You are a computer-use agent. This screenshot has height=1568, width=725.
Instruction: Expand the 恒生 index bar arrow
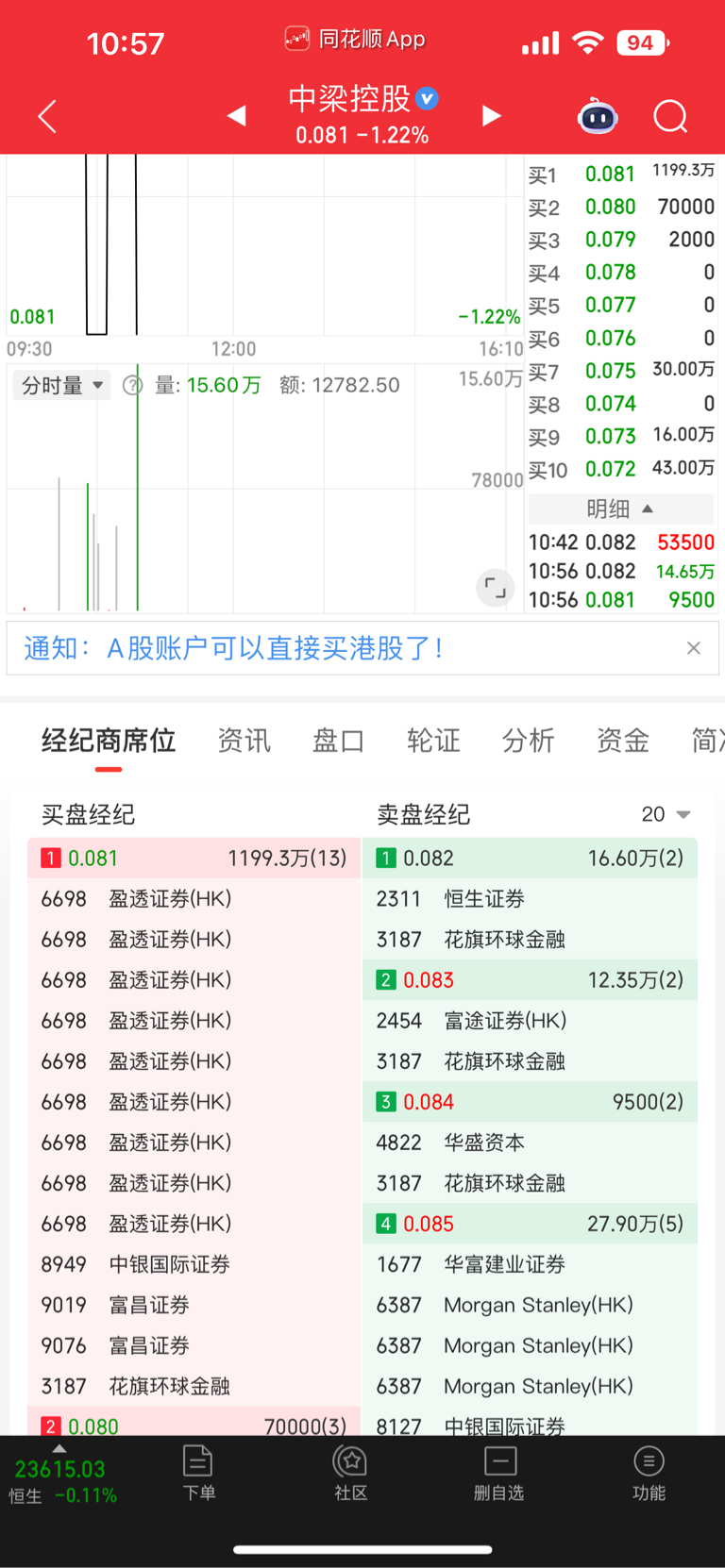[59, 1448]
